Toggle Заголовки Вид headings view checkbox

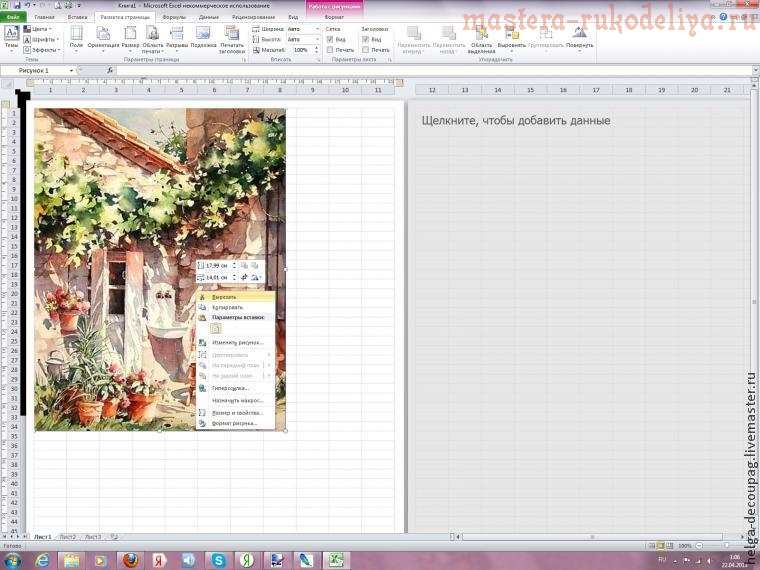pyautogui.click(x=365, y=39)
